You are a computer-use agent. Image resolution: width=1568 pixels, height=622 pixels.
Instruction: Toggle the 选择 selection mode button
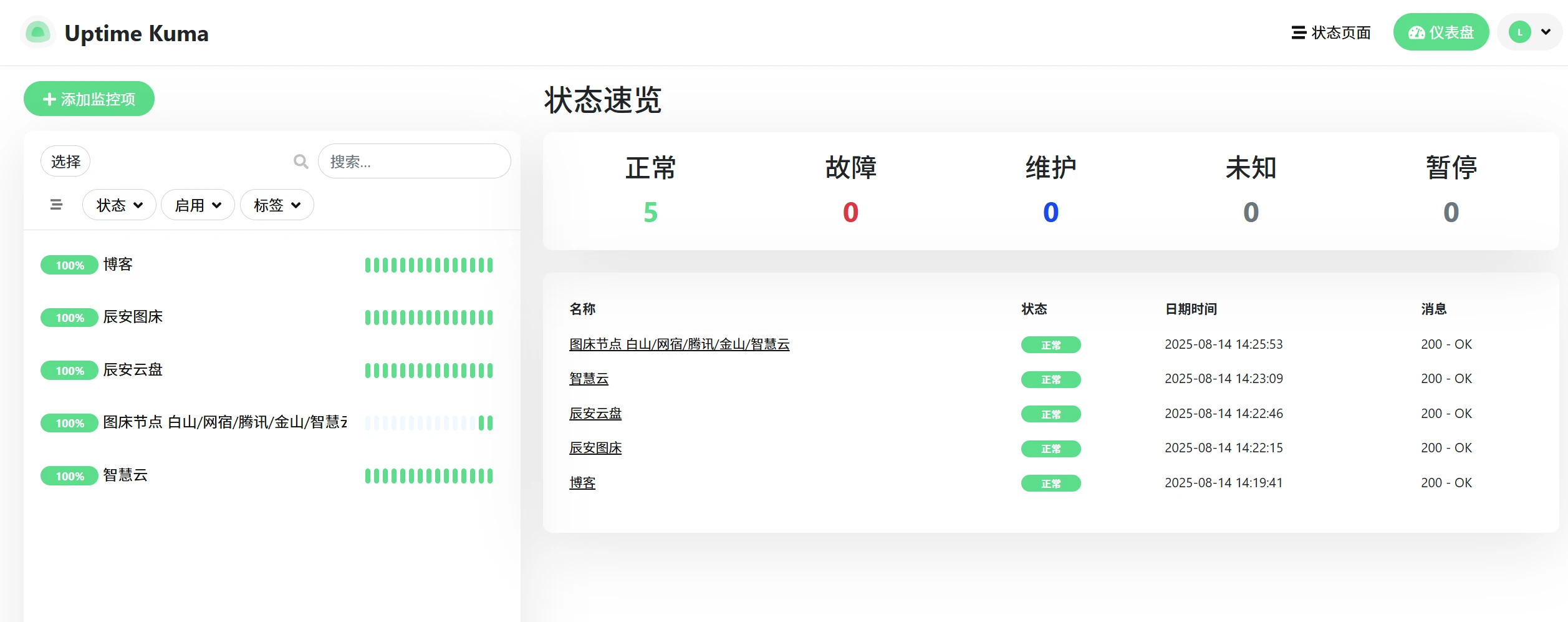65,162
